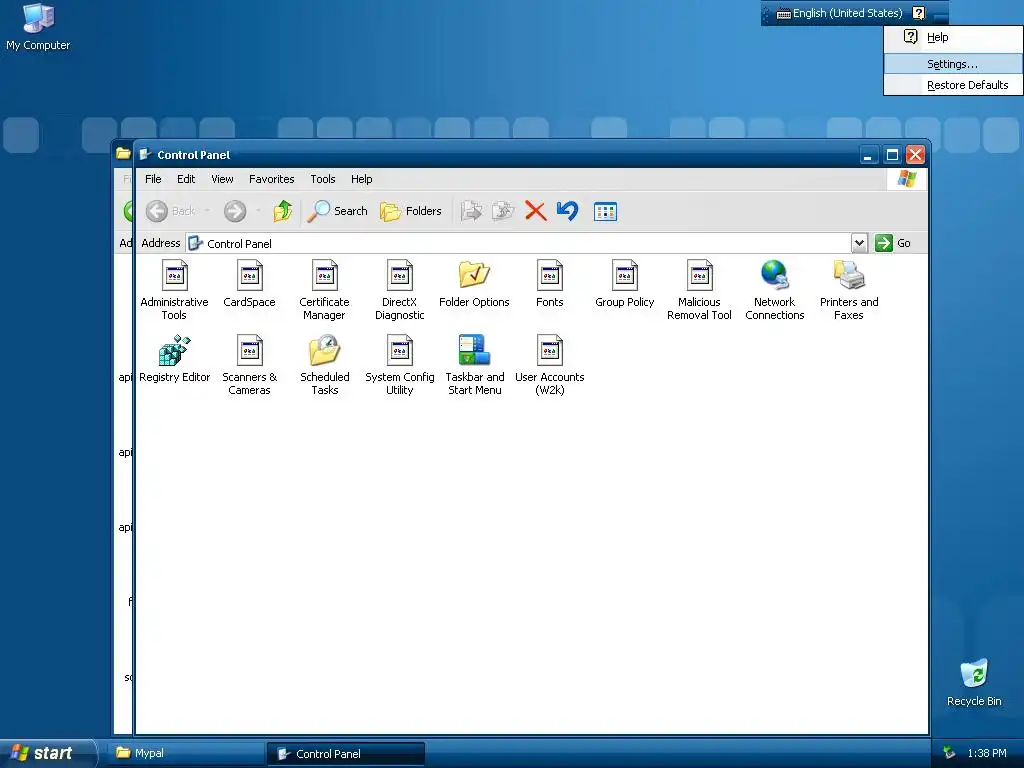This screenshot has height=768, width=1024.
Task: Choose Help in language bar menu
Action: pos(953,37)
